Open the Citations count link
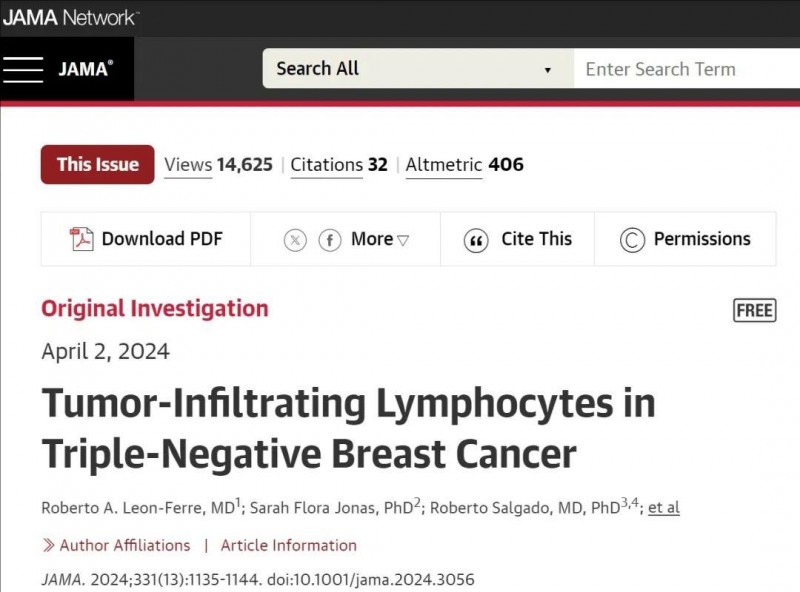The height and width of the screenshot is (592, 800). point(339,165)
